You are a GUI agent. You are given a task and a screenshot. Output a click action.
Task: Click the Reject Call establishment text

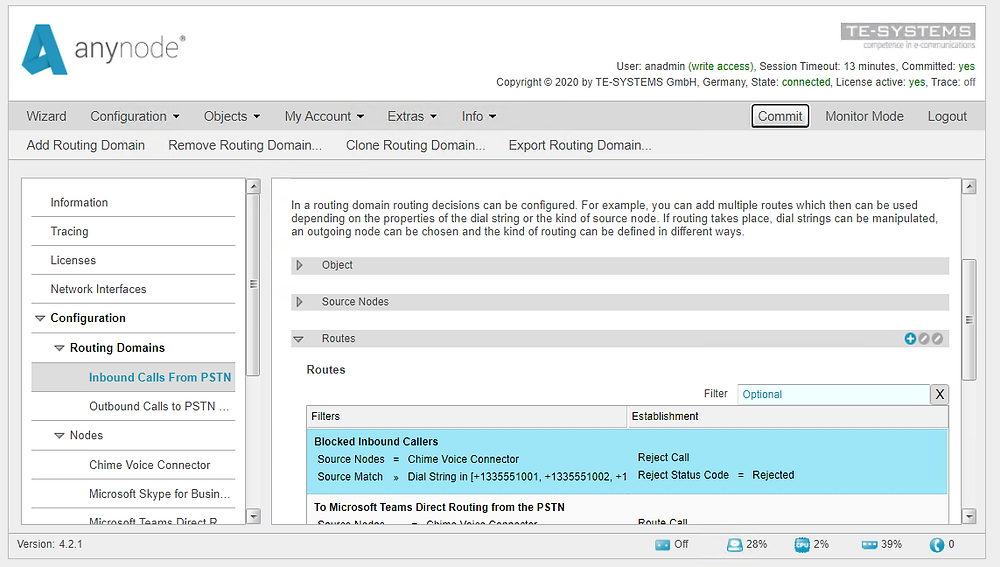tap(663, 457)
